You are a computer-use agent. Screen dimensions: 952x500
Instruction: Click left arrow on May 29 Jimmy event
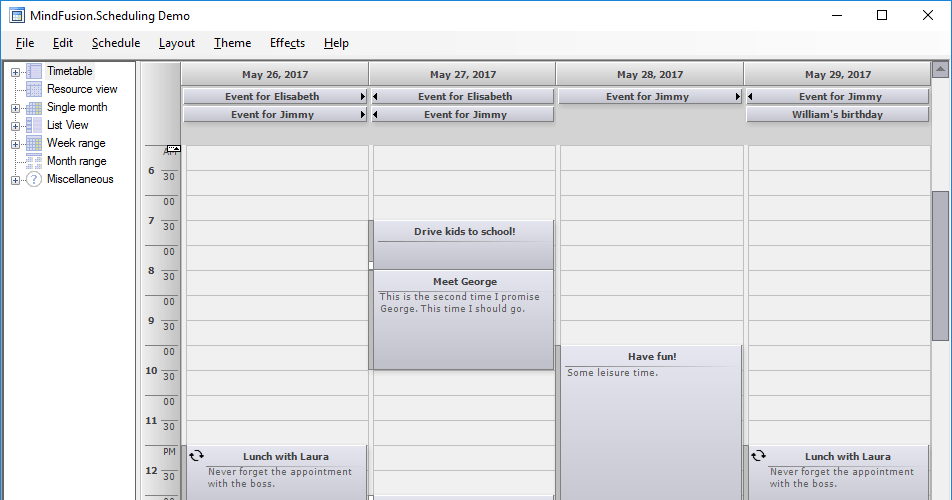coord(750,96)
